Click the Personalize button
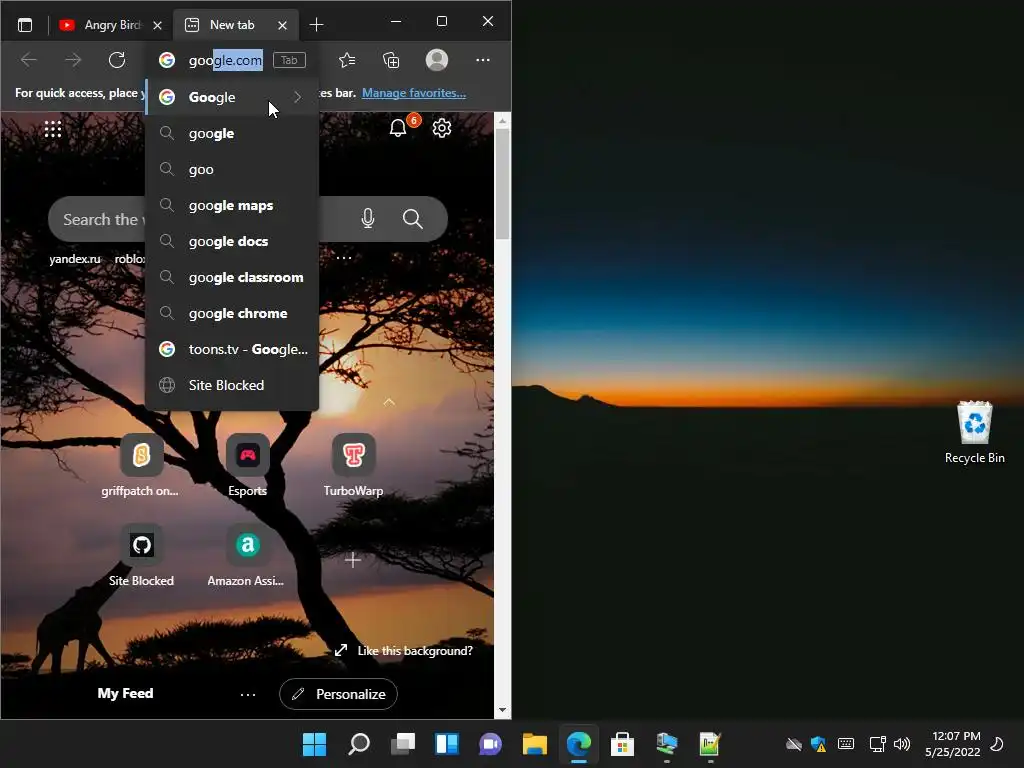 tap(338, 694)
